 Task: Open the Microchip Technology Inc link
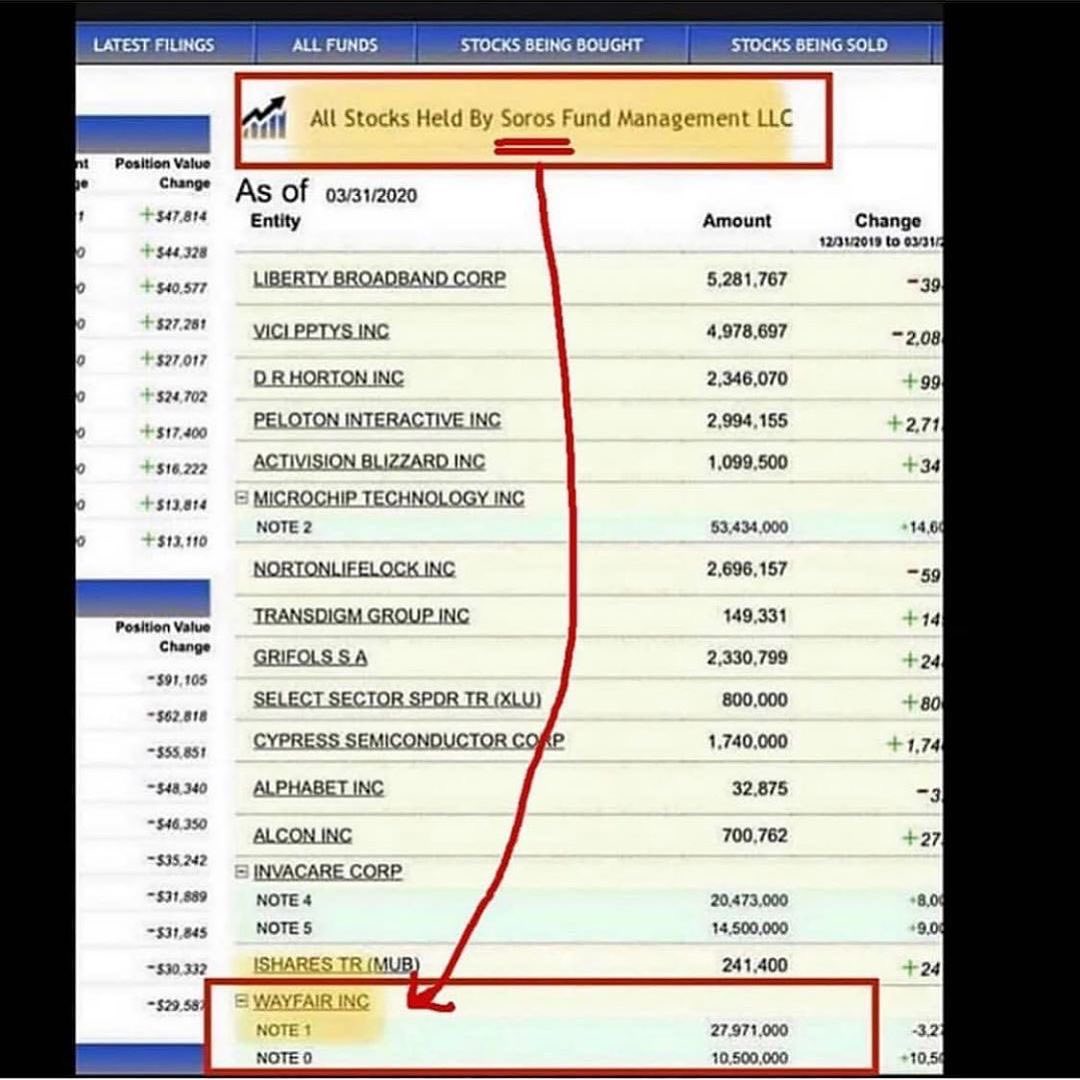click(388, 498)
